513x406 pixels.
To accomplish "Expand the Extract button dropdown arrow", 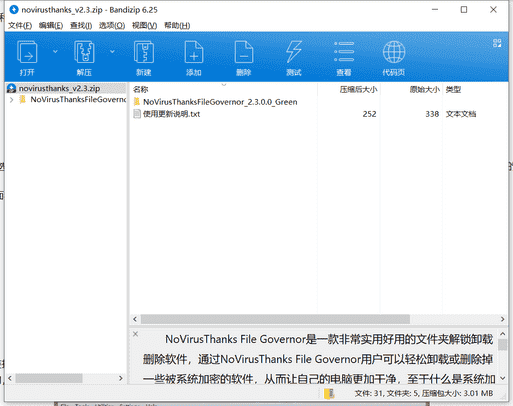I will pyautogui.click(x=112, y=52).
